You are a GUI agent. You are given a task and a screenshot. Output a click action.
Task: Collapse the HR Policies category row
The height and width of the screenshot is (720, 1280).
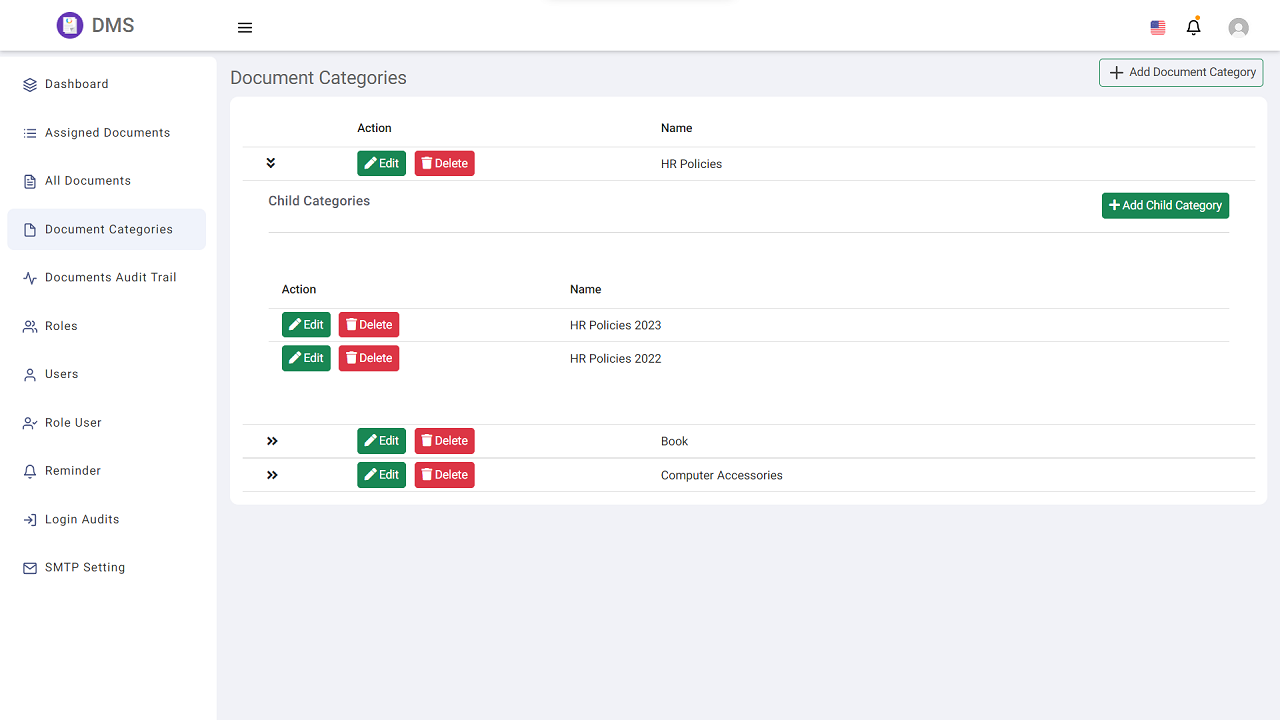[x=270, y=163]
